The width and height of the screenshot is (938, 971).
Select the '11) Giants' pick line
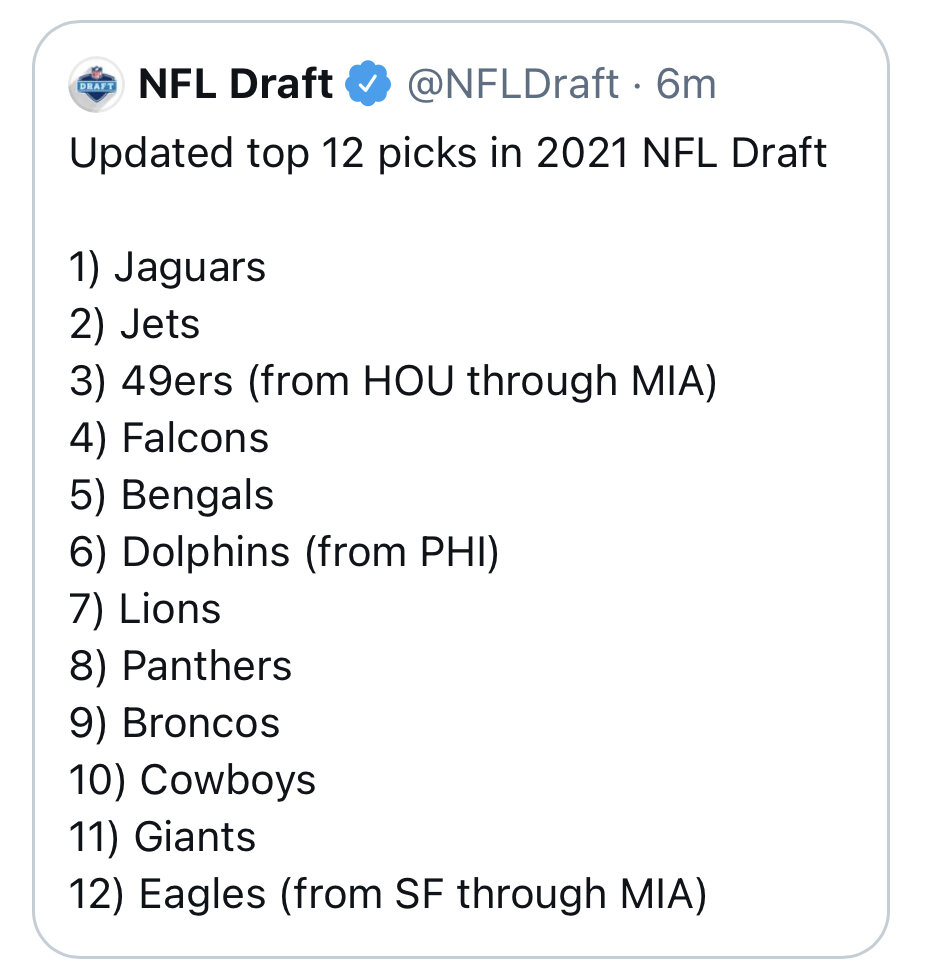coord(163,838)
